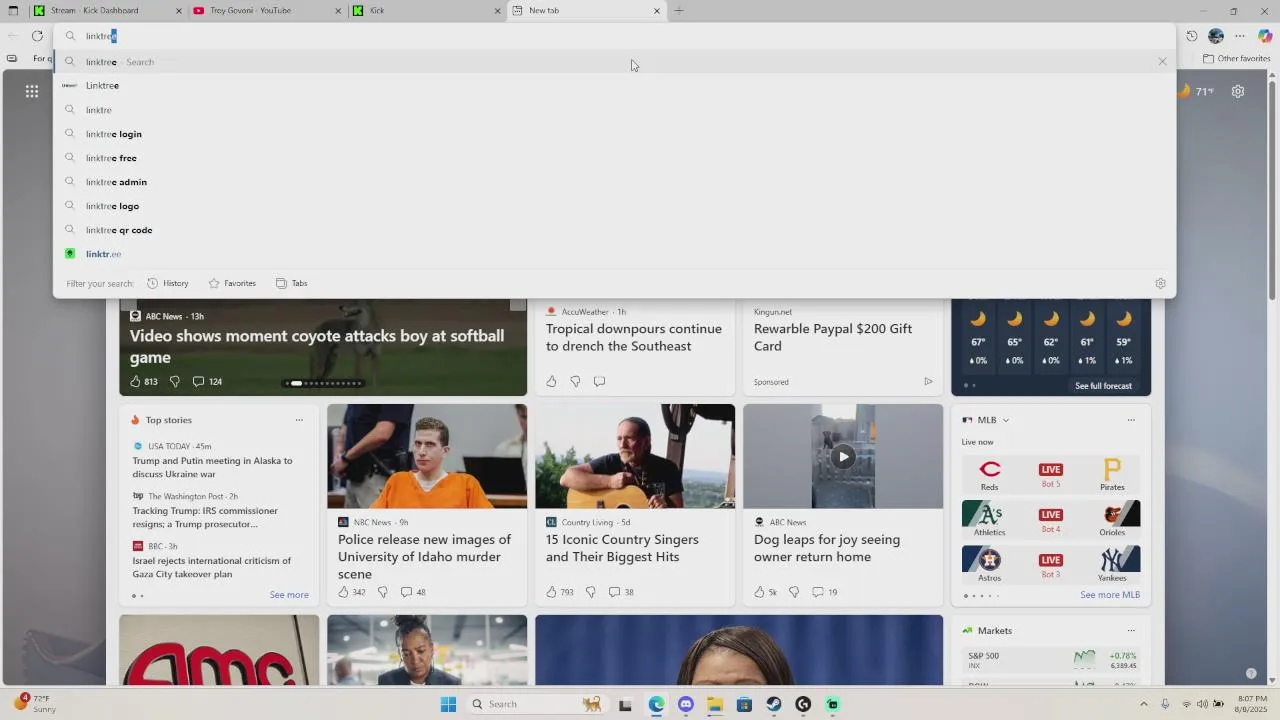Open See more top stories link
This screenshot has width=1280, height=720.
click(x=289, y=595)
